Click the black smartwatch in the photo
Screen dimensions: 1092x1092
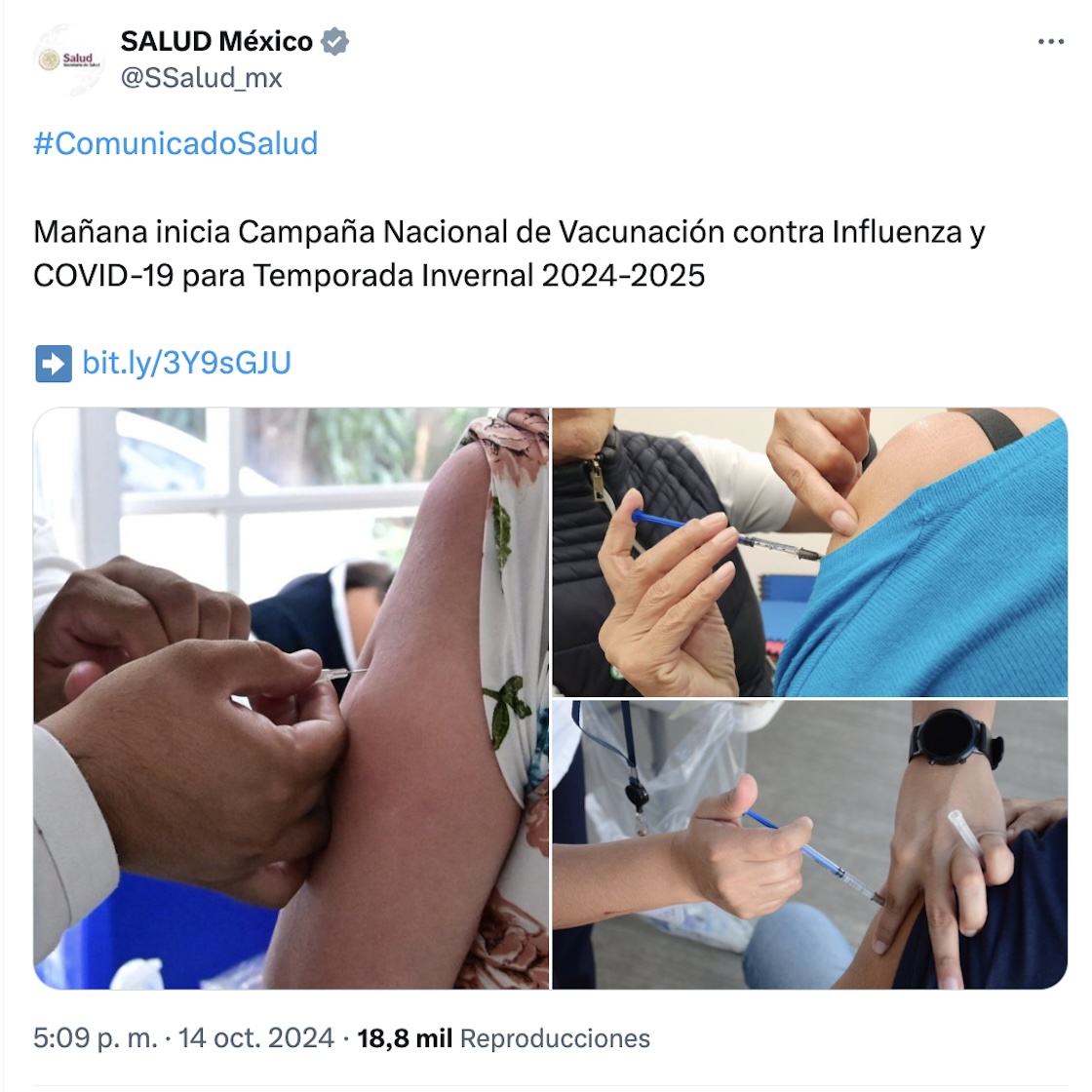click(x=955, y=739)
